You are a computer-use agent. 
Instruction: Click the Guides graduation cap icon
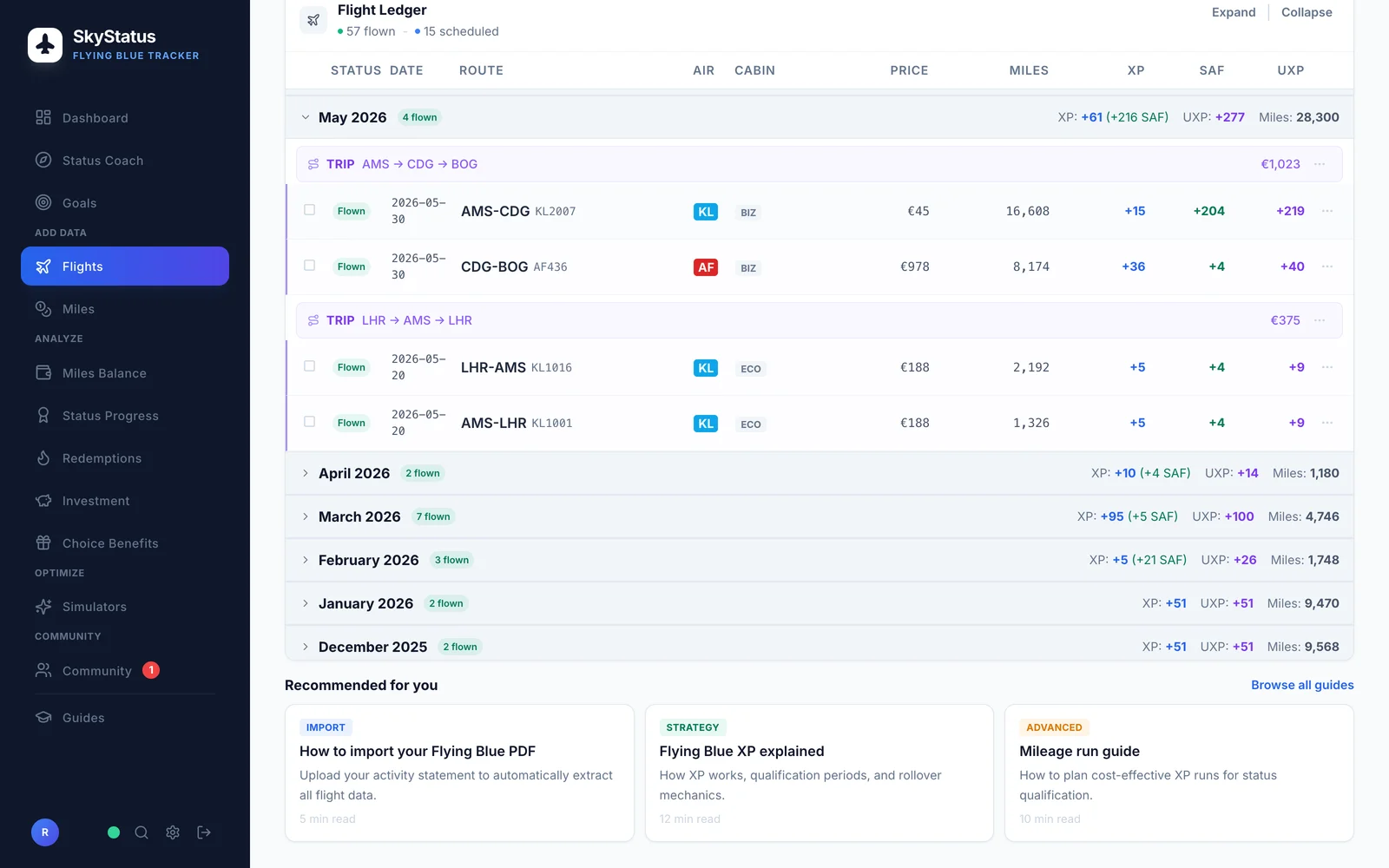click(43, 718)
